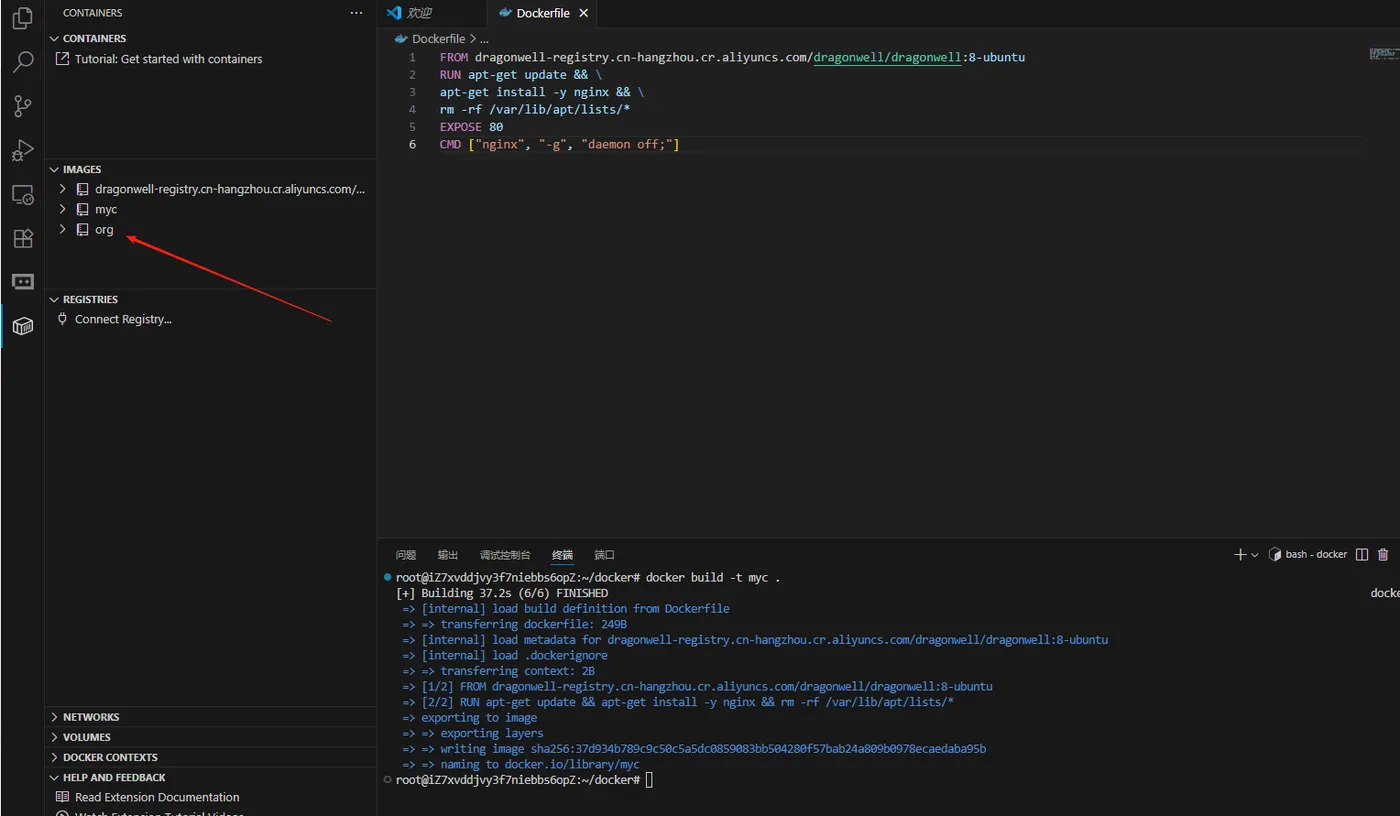Click the 'docker build -t myc .' terminal command

[713, 578]
